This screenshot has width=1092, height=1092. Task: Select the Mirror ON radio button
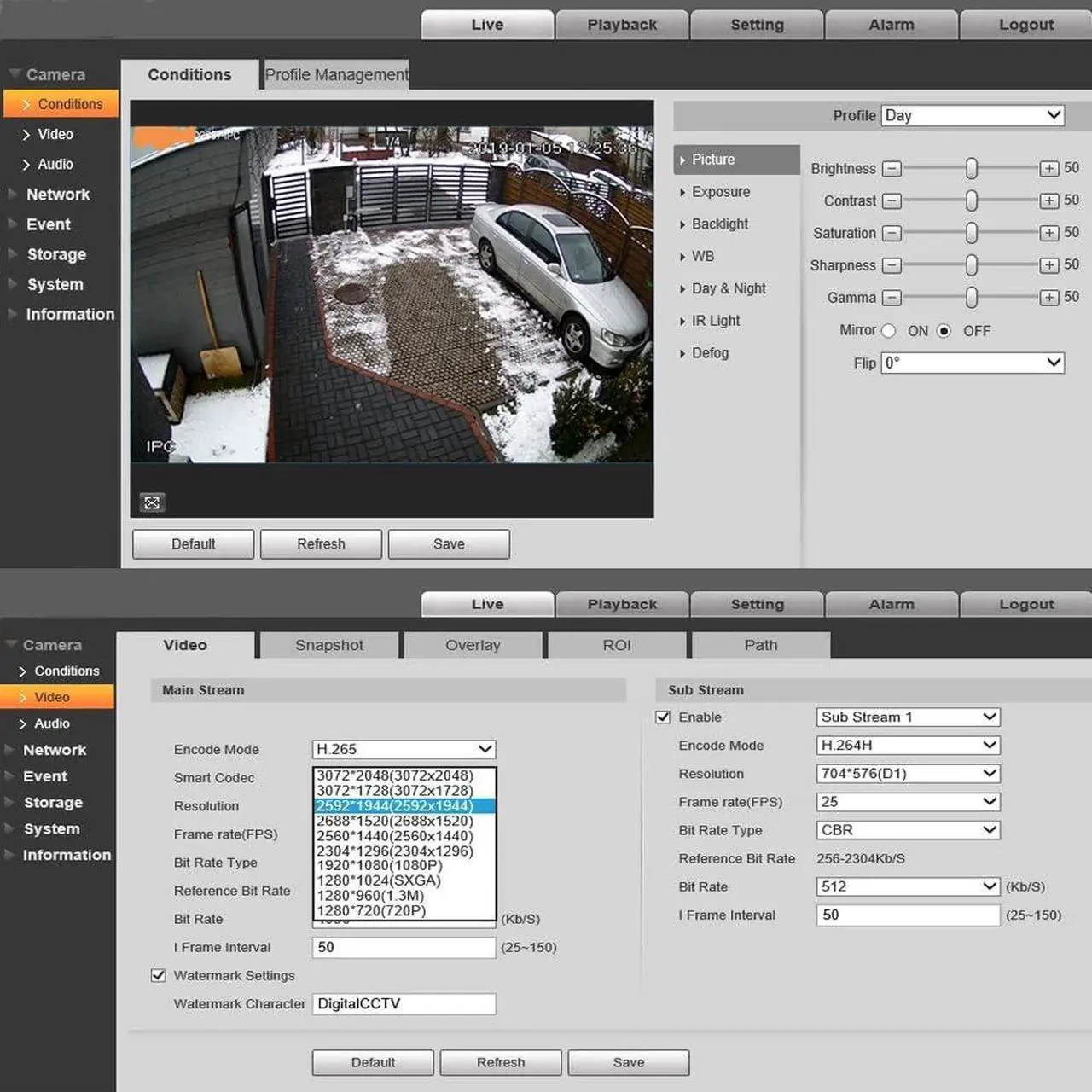889,331
